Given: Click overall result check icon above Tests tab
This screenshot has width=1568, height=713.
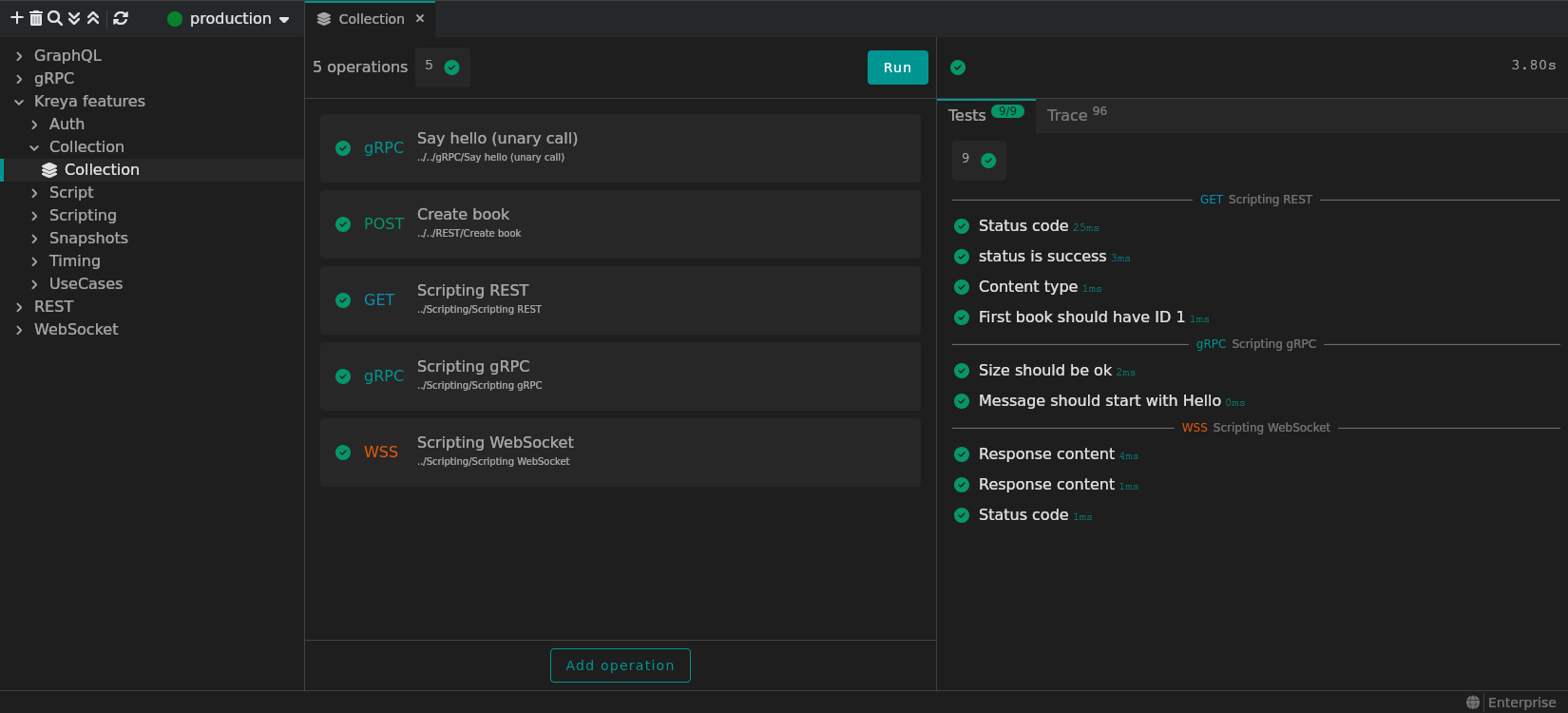Looking at the screenshot, I should click(958, 67).
